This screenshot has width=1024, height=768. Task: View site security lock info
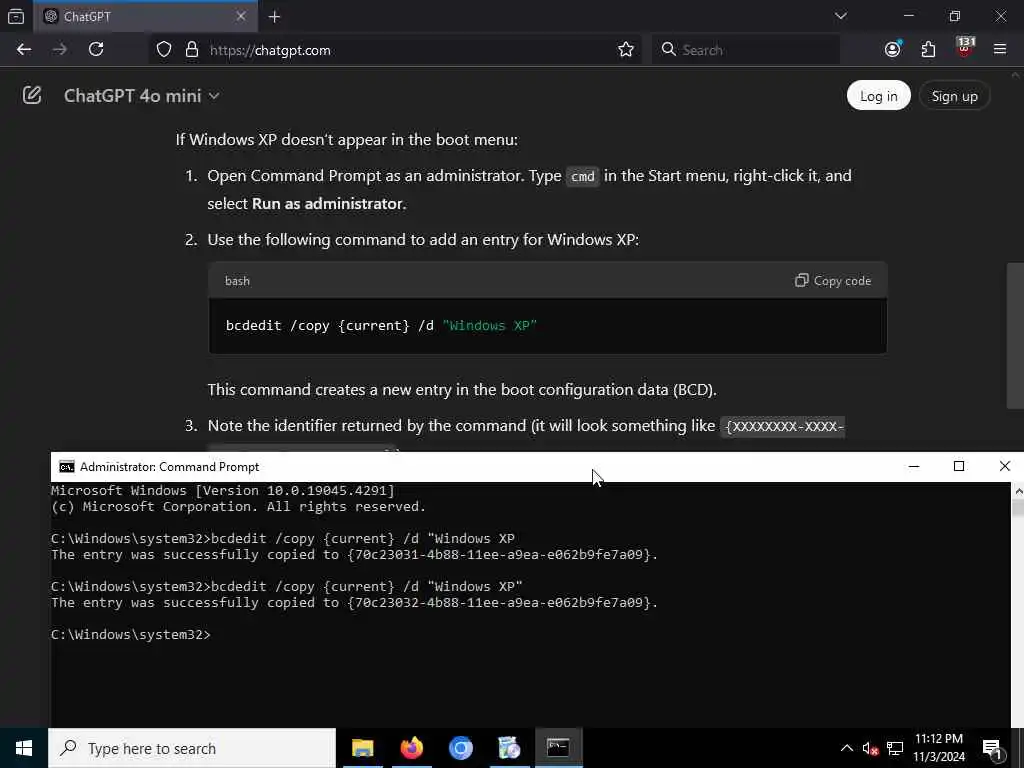(x=191, y=50)
